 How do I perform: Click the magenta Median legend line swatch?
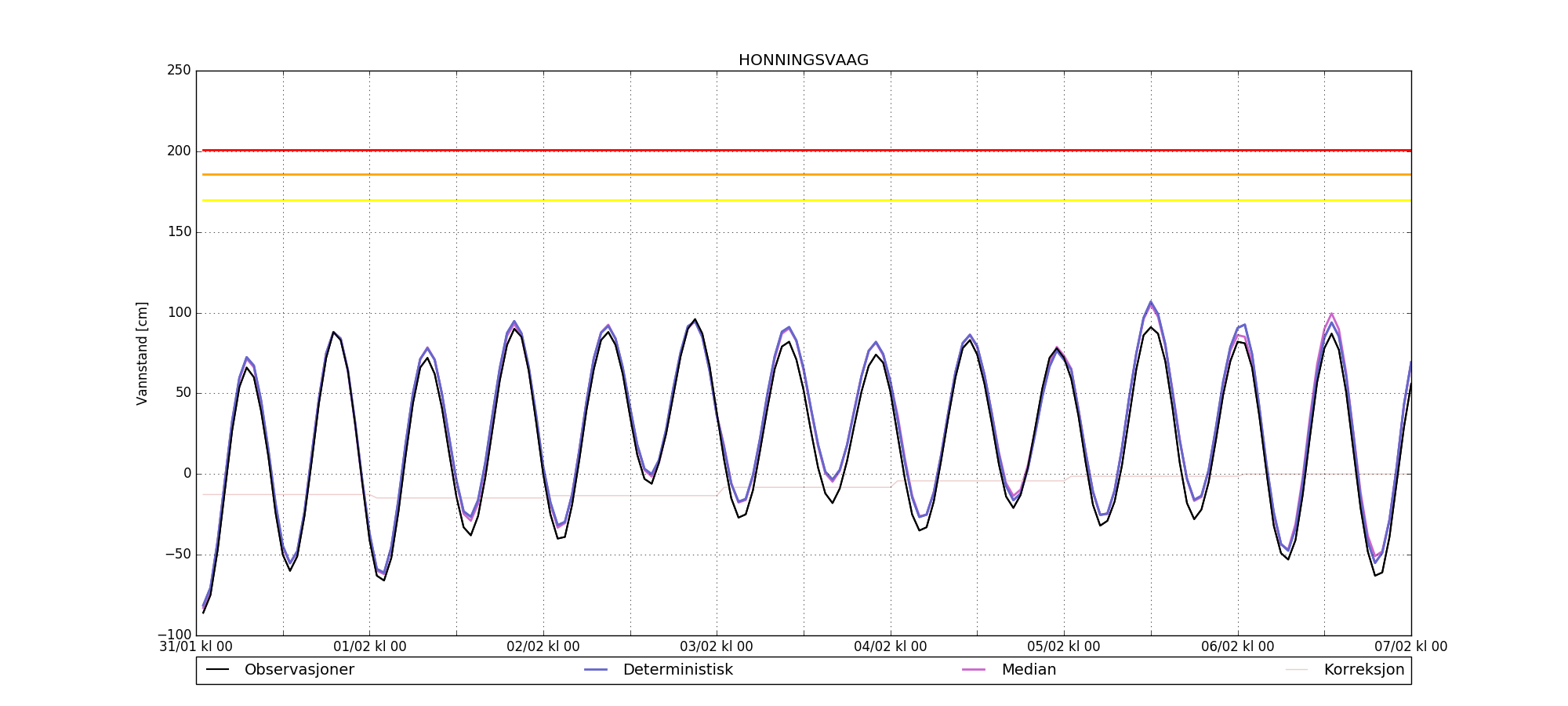pyautogui.click(x=974, y=670)
